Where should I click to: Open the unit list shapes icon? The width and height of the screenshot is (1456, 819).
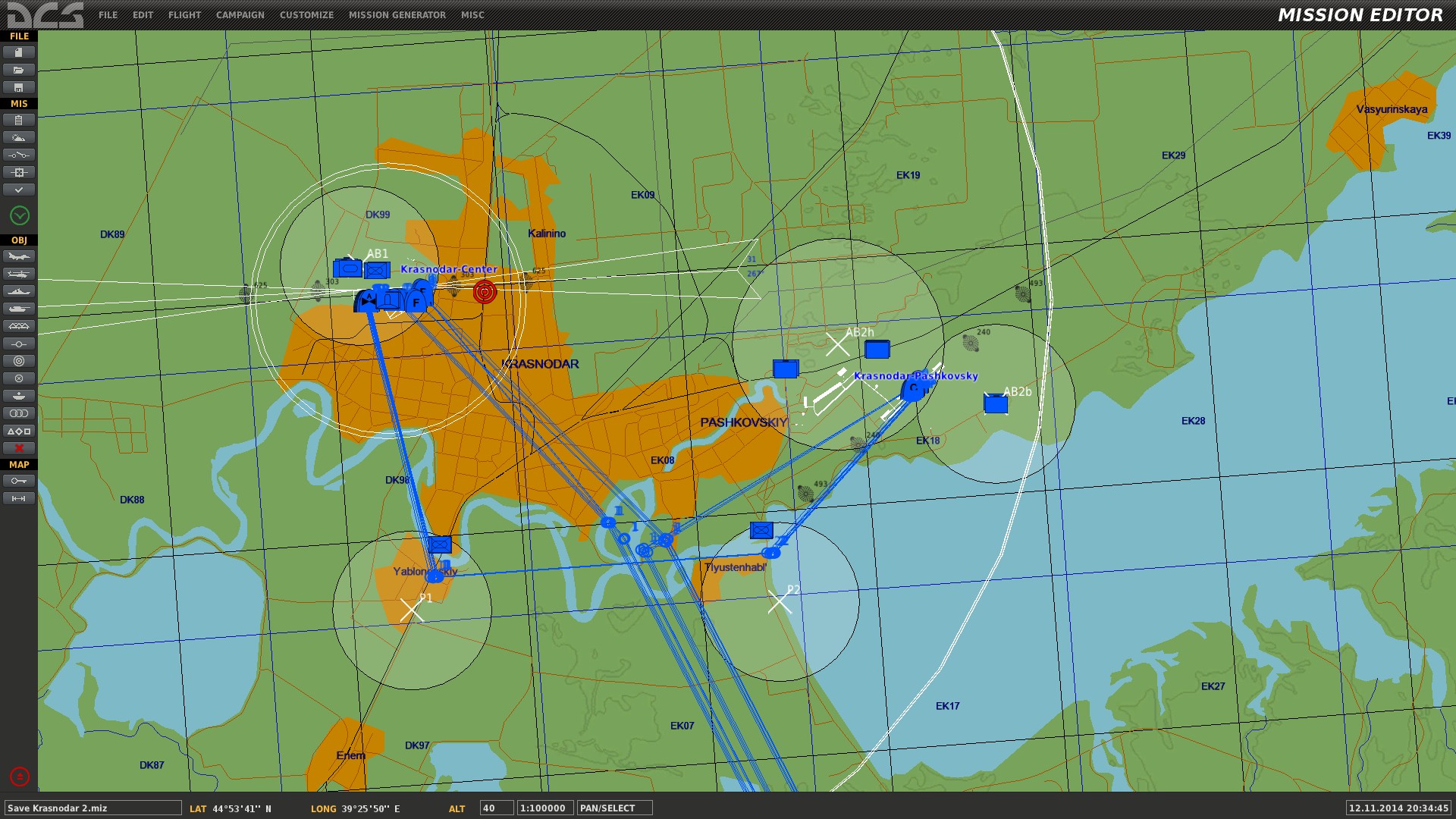(19, 431)
